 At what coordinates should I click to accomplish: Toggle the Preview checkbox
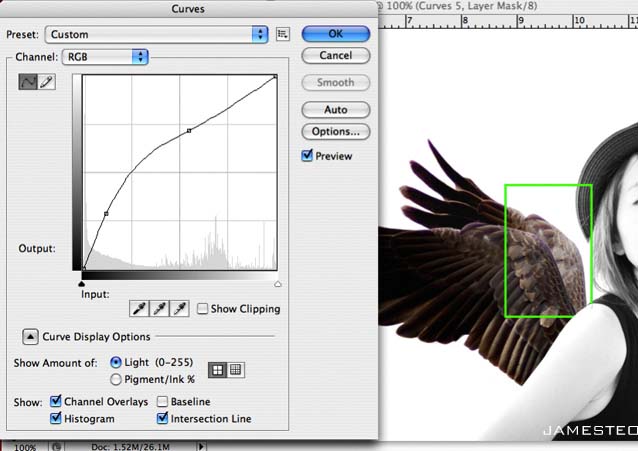307,155
